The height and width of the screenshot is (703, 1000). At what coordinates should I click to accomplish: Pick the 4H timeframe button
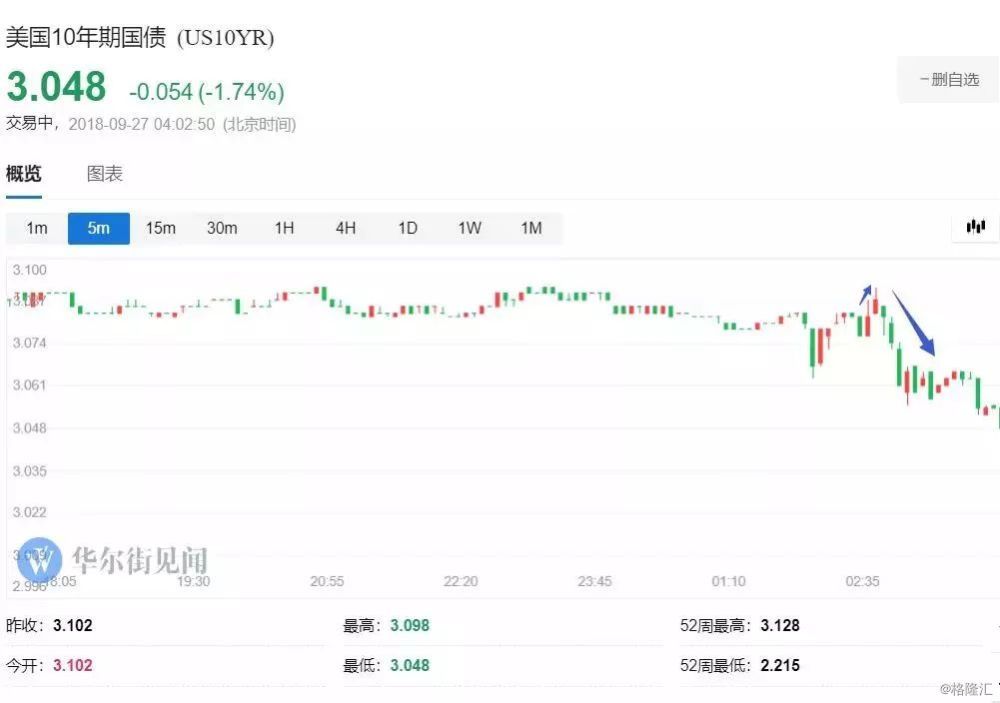(x=345, y=228)
